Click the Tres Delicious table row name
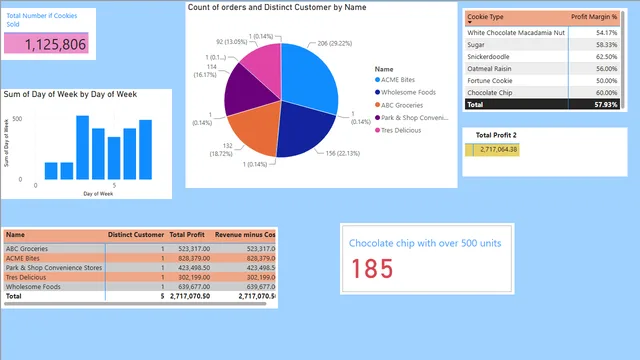The height and width of the screenshot is (360, 640). (26, 277)
